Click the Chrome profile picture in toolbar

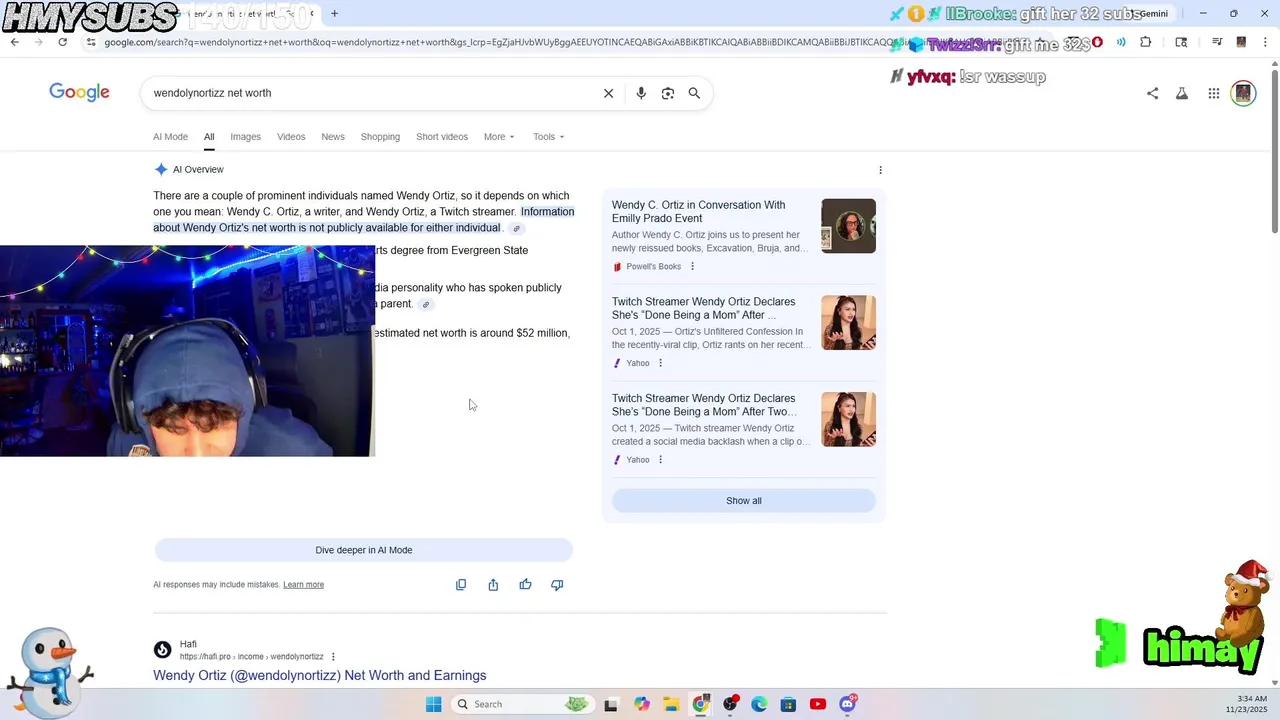click(x=1241, y=42)
